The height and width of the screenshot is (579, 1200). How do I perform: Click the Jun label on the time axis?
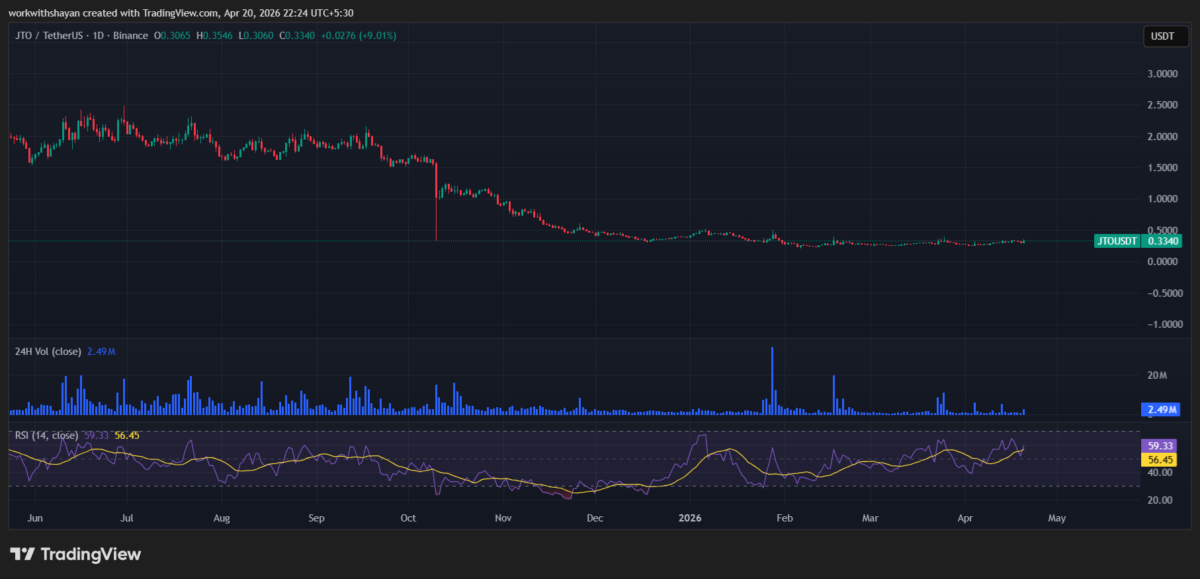(35, 518)
